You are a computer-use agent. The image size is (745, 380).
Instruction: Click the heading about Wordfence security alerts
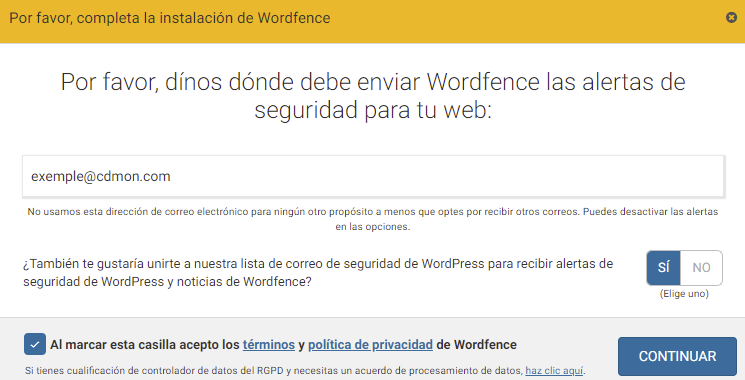point(373,96)
